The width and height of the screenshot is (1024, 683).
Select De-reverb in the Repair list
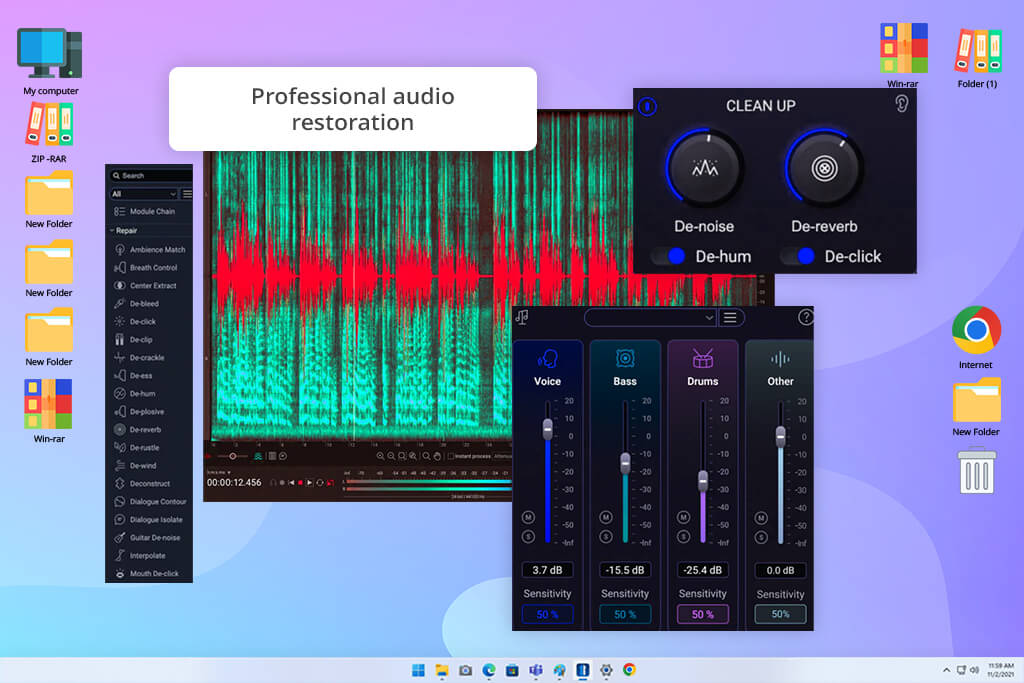coord(138,430)
